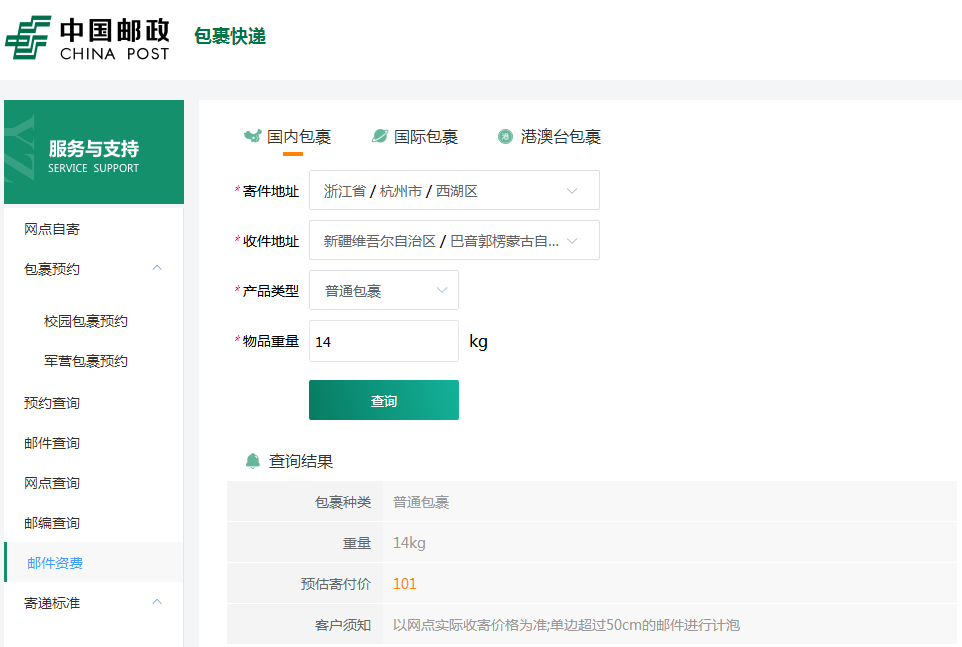Click the bell icon beside 查询结果
Image resolution: width=962 pixels, height=647 pixels.
tap(253, 461)
